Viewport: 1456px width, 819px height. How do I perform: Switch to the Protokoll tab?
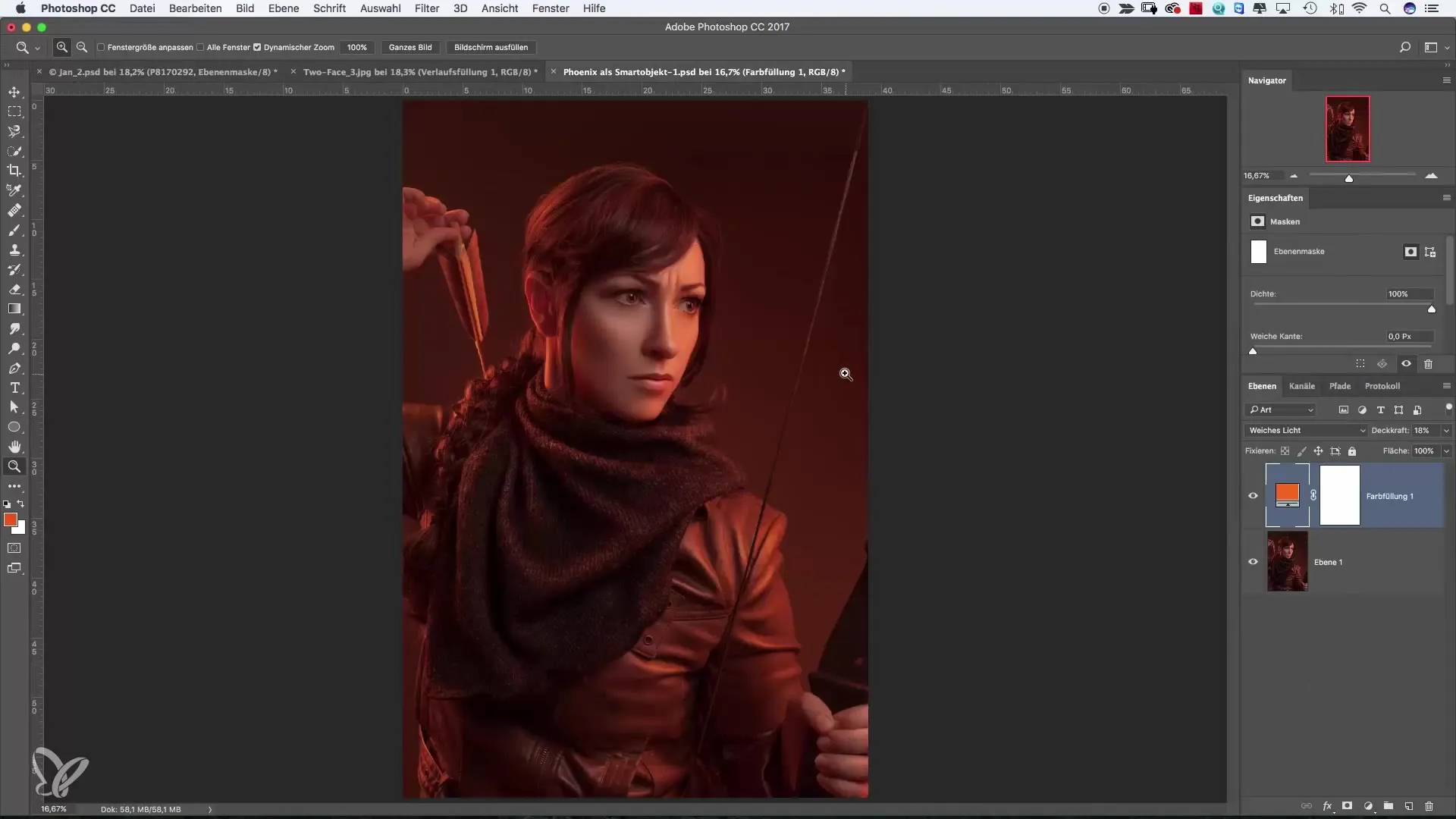(x=1382, y=386)
